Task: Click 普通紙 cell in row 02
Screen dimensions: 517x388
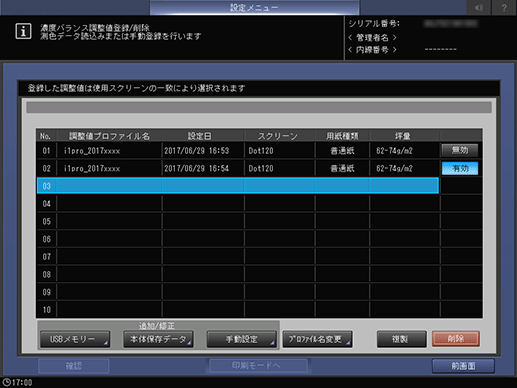Action: [342, 168]
